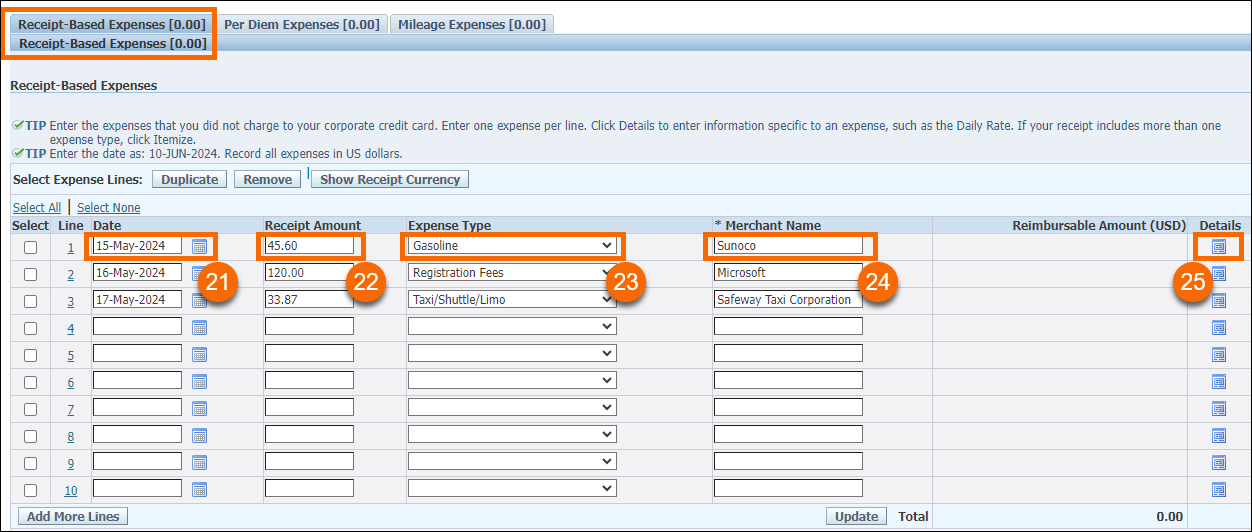Select the top Receipt-Based Expenses tab
This screenshot has width=1252, height=532.
tap(112, 24)
